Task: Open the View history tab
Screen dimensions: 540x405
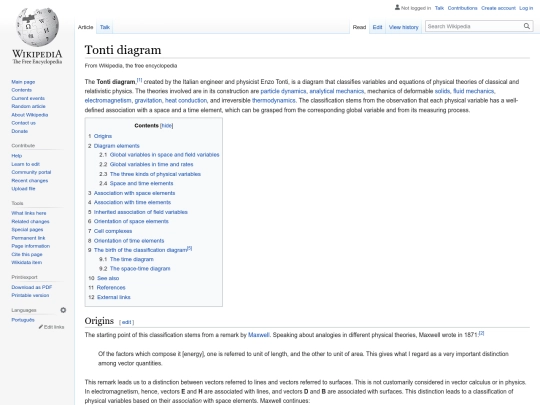Action: point(404,27)
